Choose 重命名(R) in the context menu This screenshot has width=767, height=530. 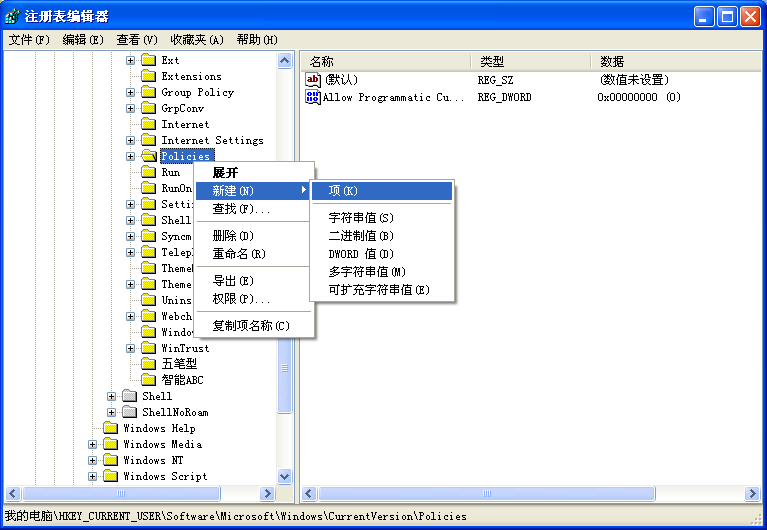pyautogui.click(x=253, y=254)
